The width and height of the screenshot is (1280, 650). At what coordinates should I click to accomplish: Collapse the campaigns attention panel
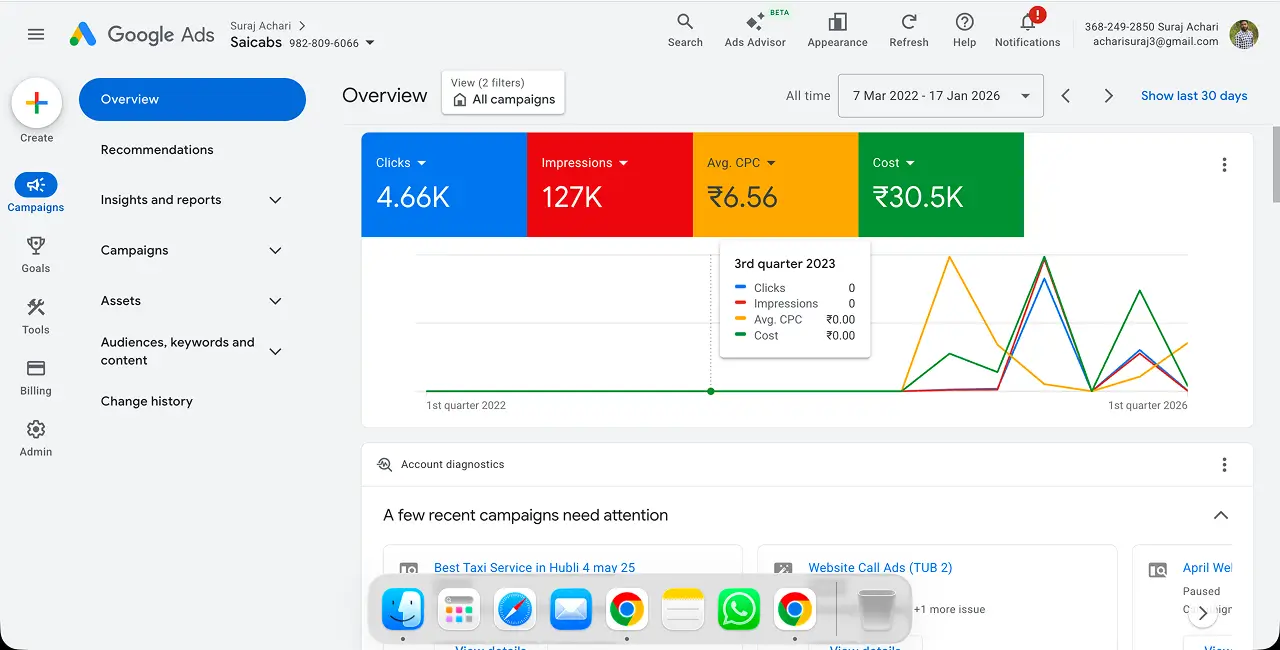[1221, 515]
